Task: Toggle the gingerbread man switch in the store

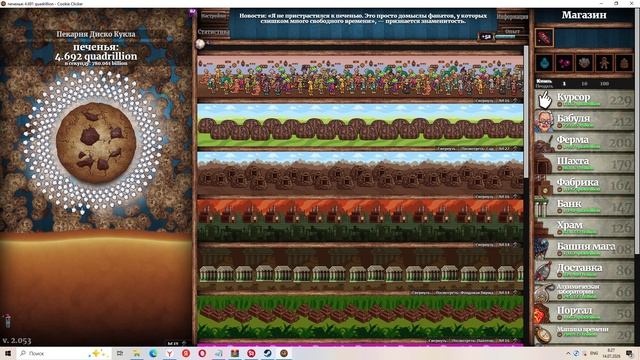Action: tap(604, 63)
